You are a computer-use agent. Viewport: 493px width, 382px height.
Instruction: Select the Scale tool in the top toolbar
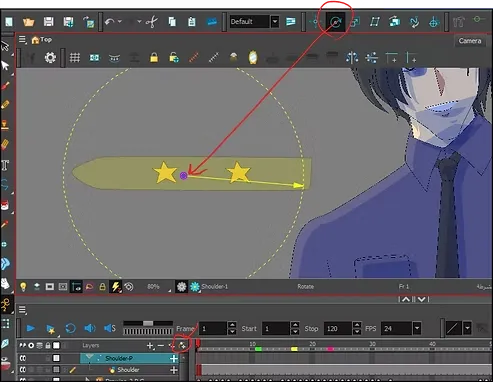point(355,22)
